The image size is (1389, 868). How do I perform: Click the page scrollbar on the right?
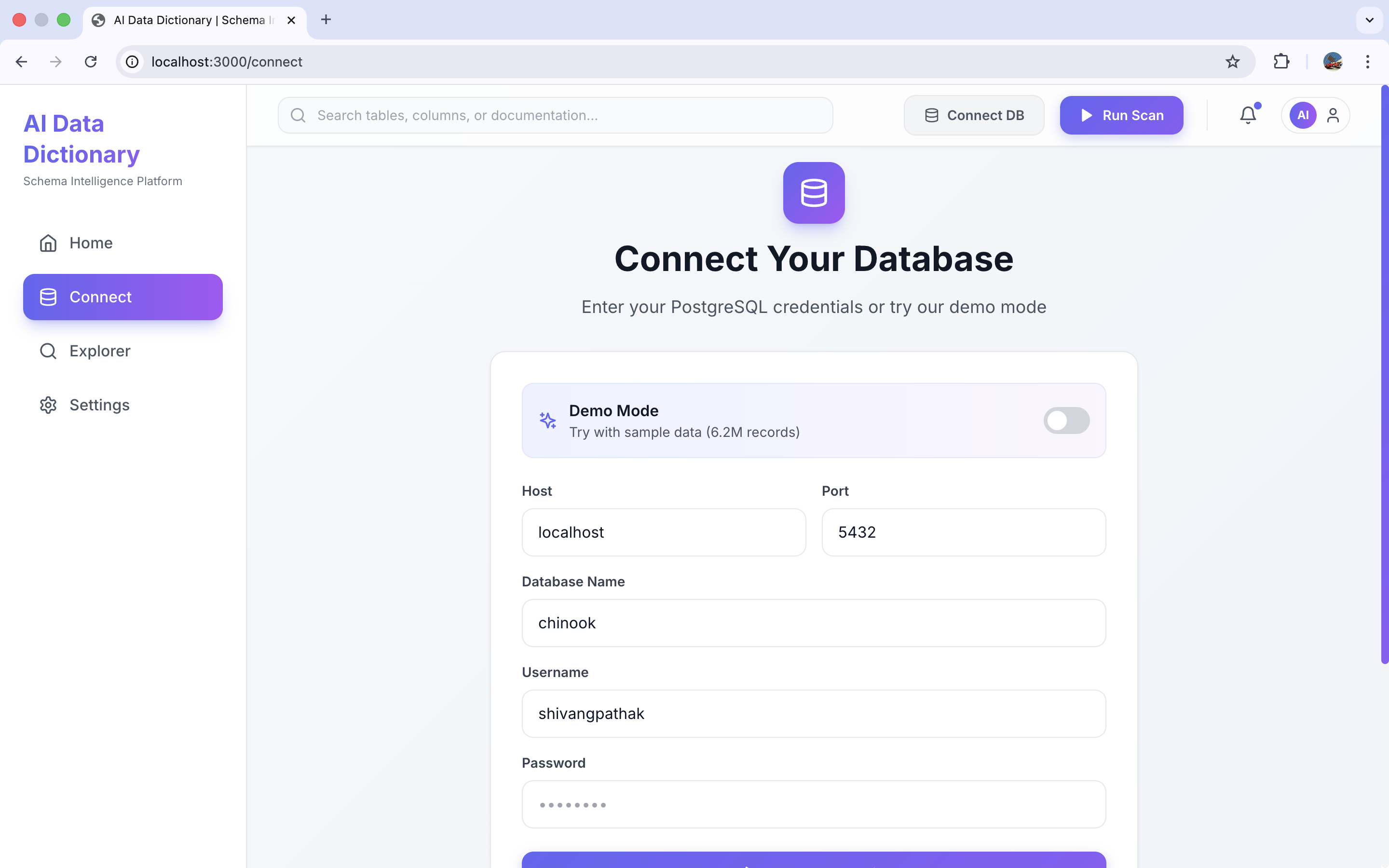[x=1383, y=373]
